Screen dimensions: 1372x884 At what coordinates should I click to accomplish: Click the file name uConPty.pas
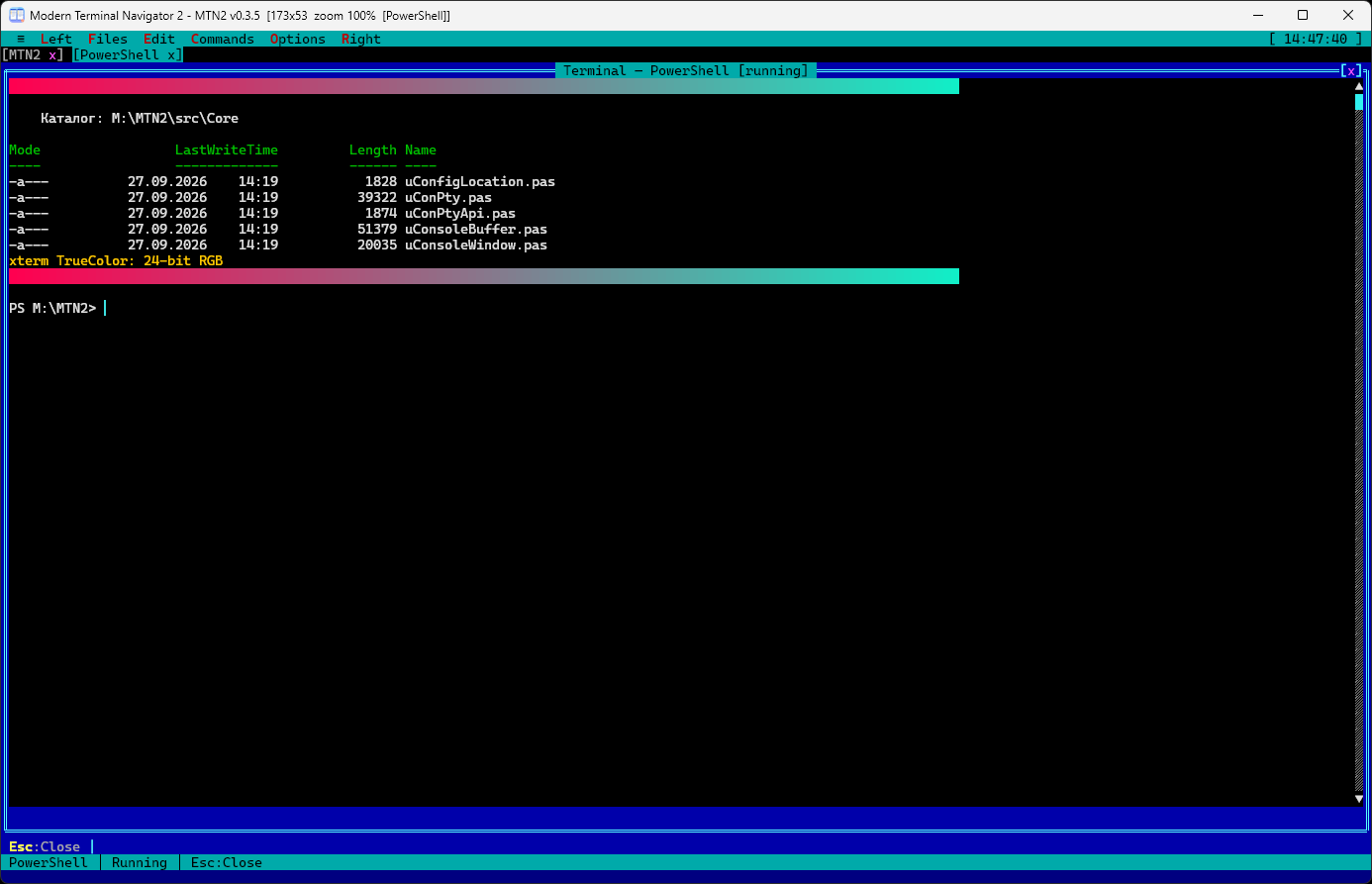(x=448, y=197)
